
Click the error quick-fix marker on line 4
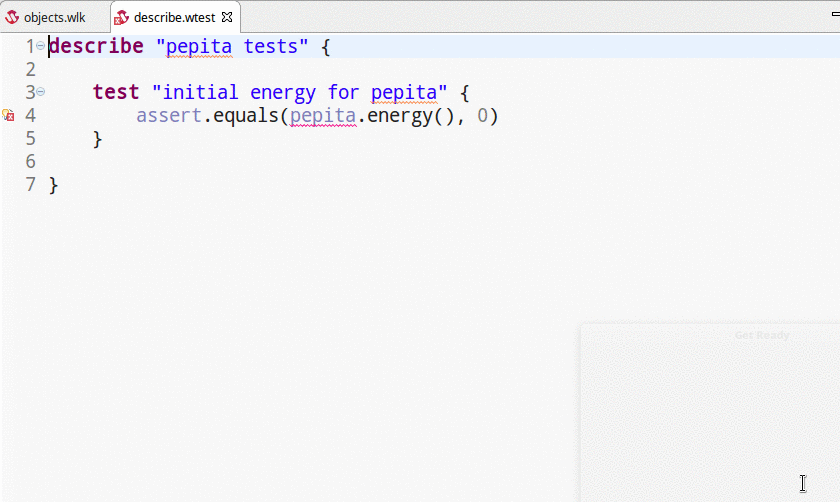coord(8,116)
